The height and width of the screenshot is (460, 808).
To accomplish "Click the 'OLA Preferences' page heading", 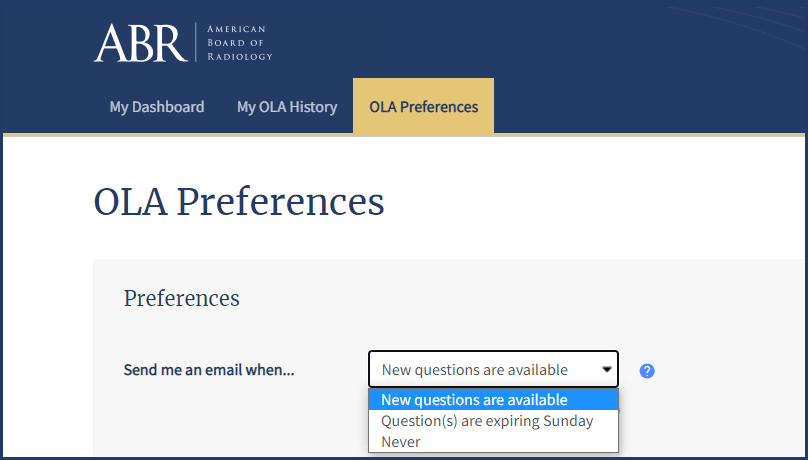I will 239,201.
